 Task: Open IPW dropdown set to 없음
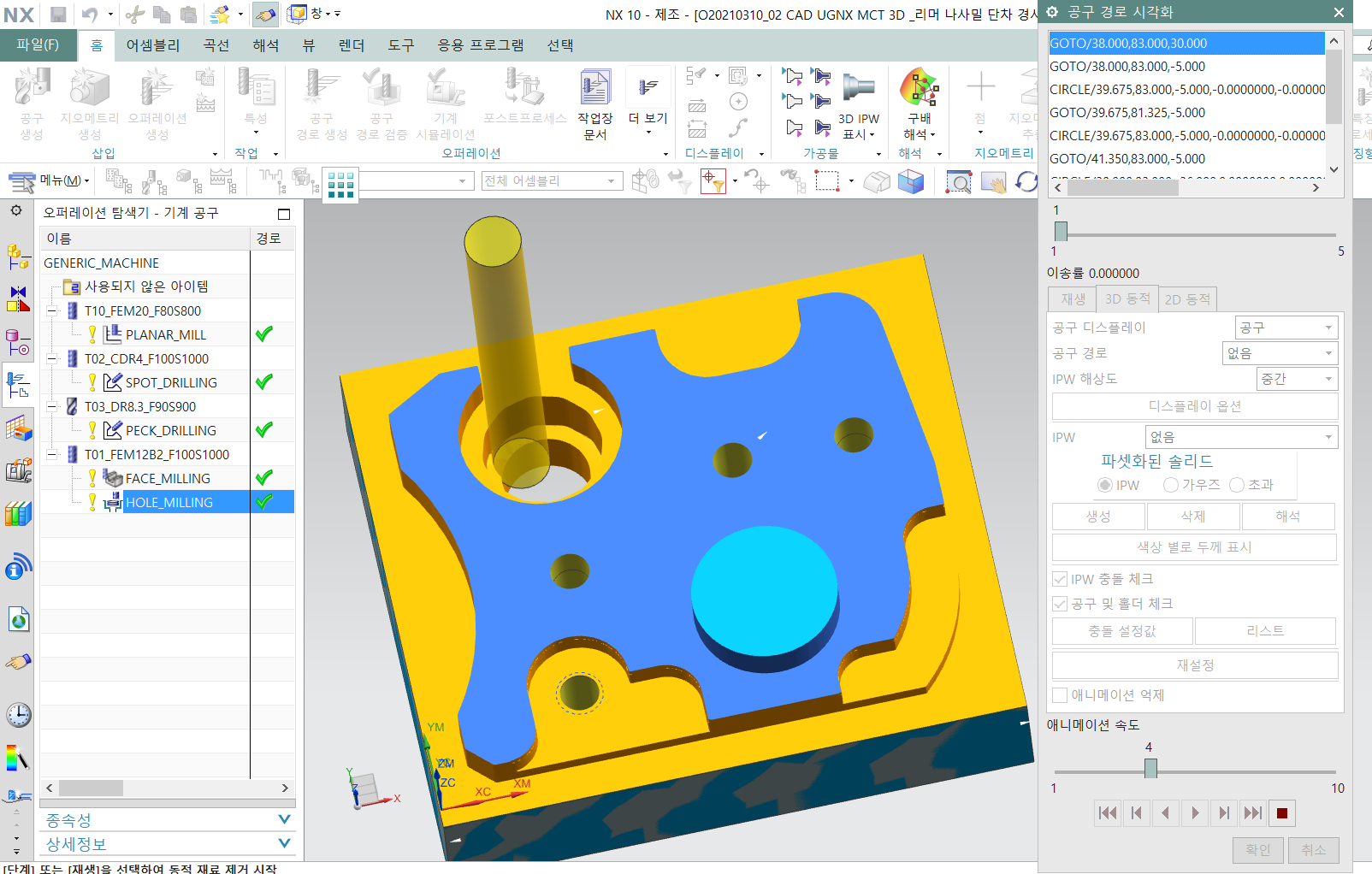(x=1241, y=437)
